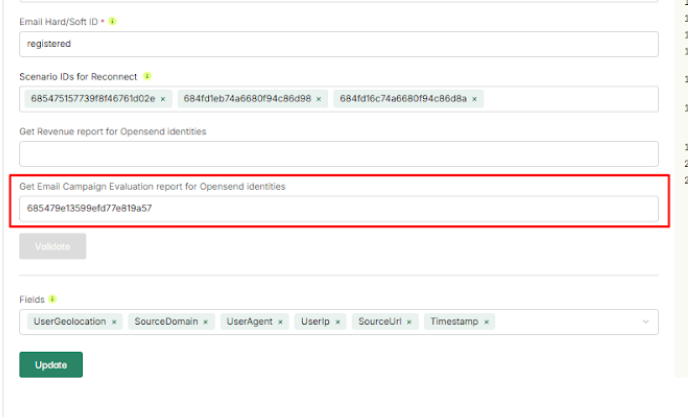This screenshot has width=688, height=417.
Task: Click info icon next to Scenario IDs for Reconnect
Action: pyautogui.click(x=147, y=76)
